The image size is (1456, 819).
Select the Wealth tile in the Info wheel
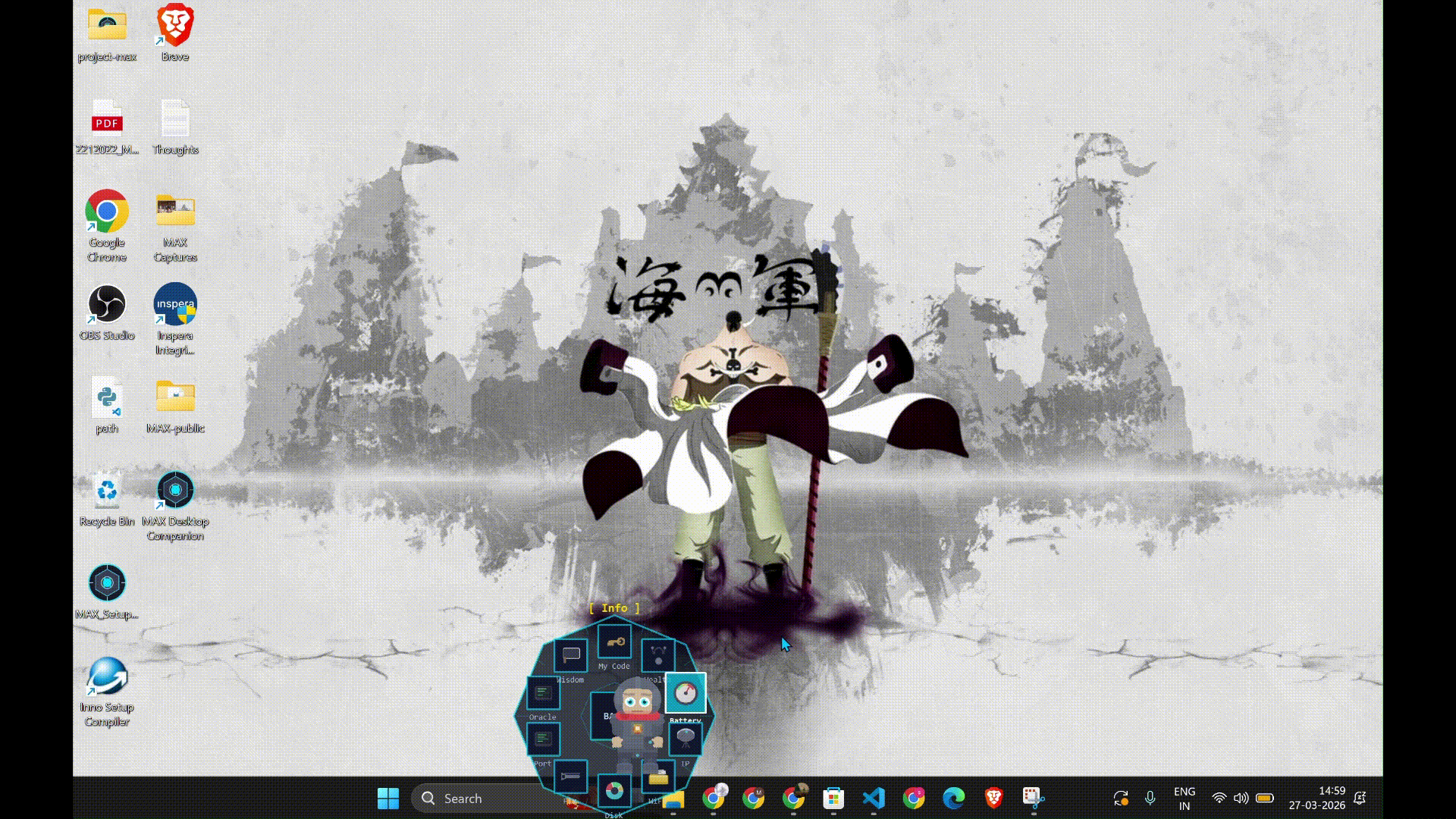click(x=657, y=655)
